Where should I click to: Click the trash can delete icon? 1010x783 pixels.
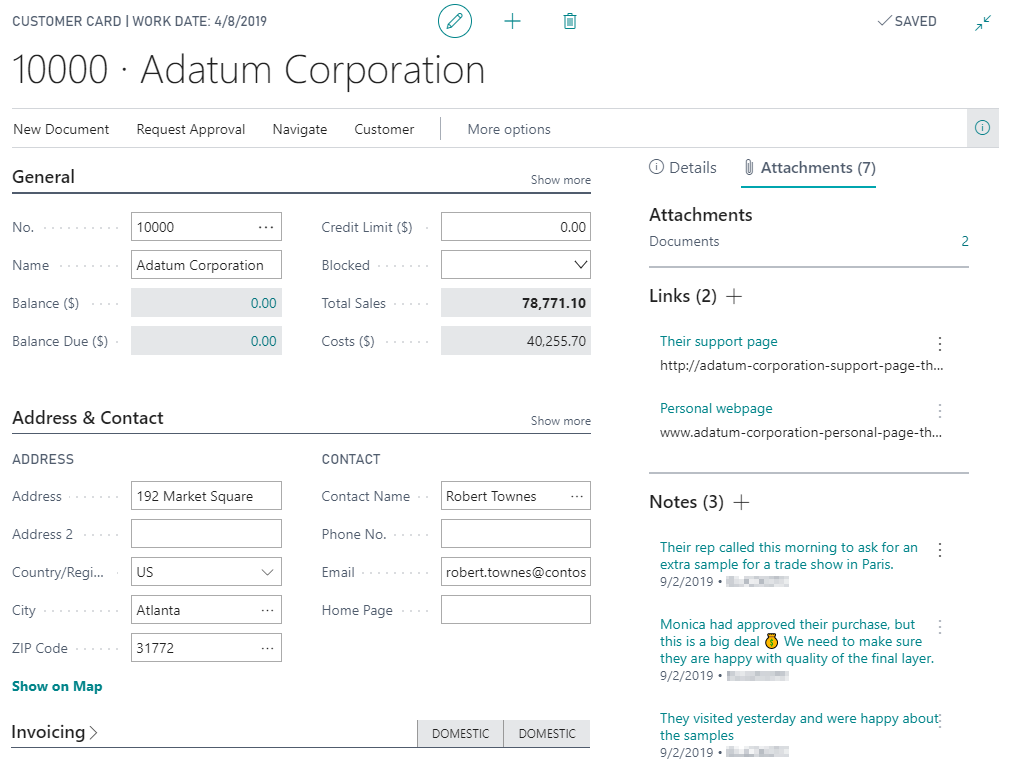(569, 21)
